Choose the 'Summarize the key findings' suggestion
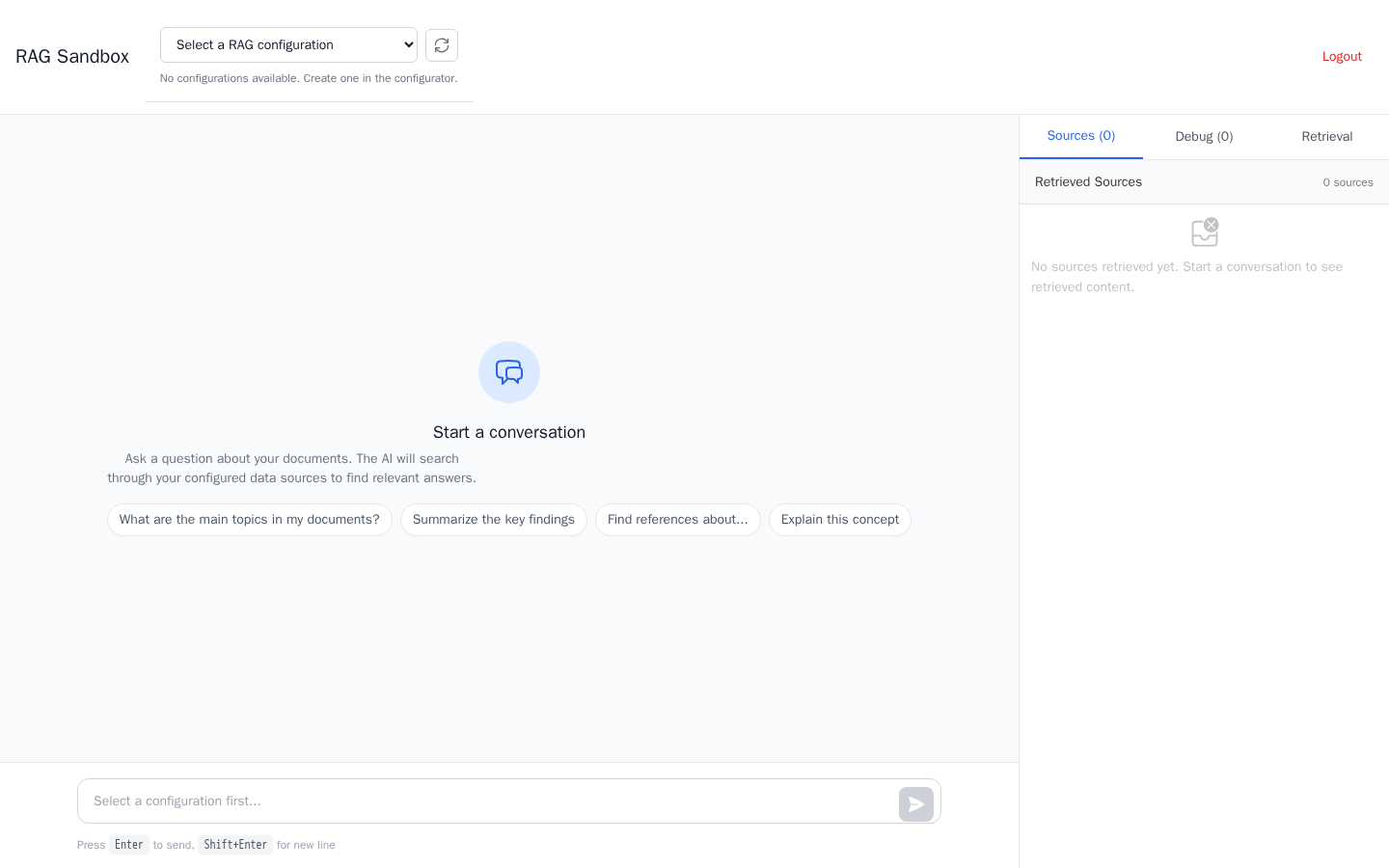 tap(494, 520)
